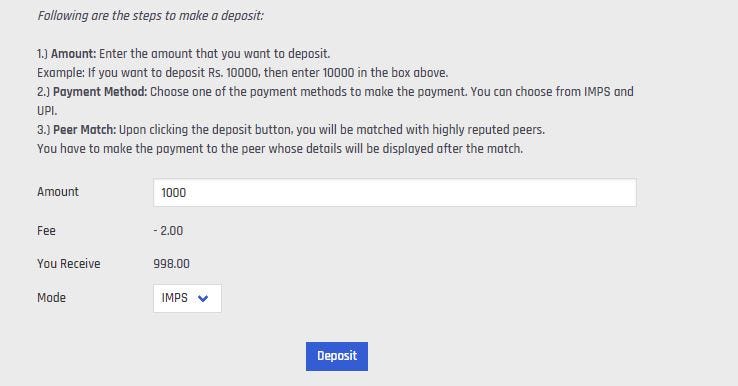738x386 pixels.
Task: Click the blue Deposit button
Action: click(337, 356)
